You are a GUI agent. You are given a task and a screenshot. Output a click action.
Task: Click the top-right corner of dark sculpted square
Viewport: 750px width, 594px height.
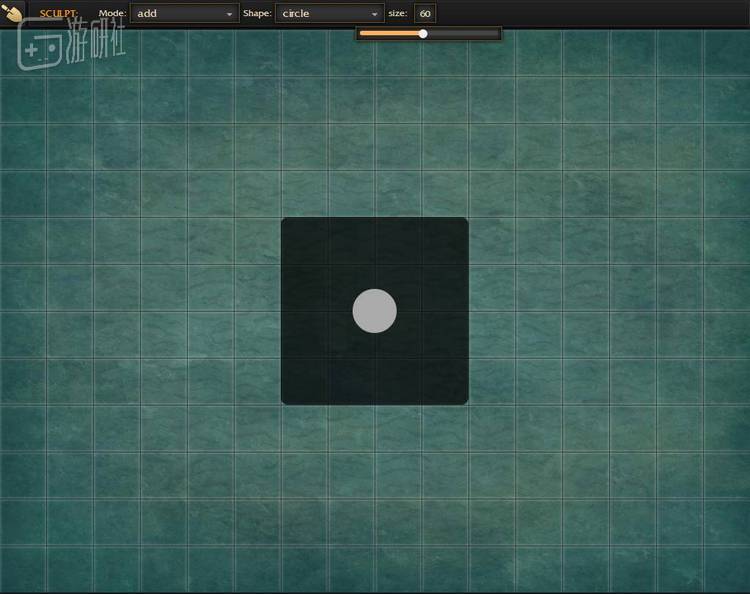tap(464, 222)
